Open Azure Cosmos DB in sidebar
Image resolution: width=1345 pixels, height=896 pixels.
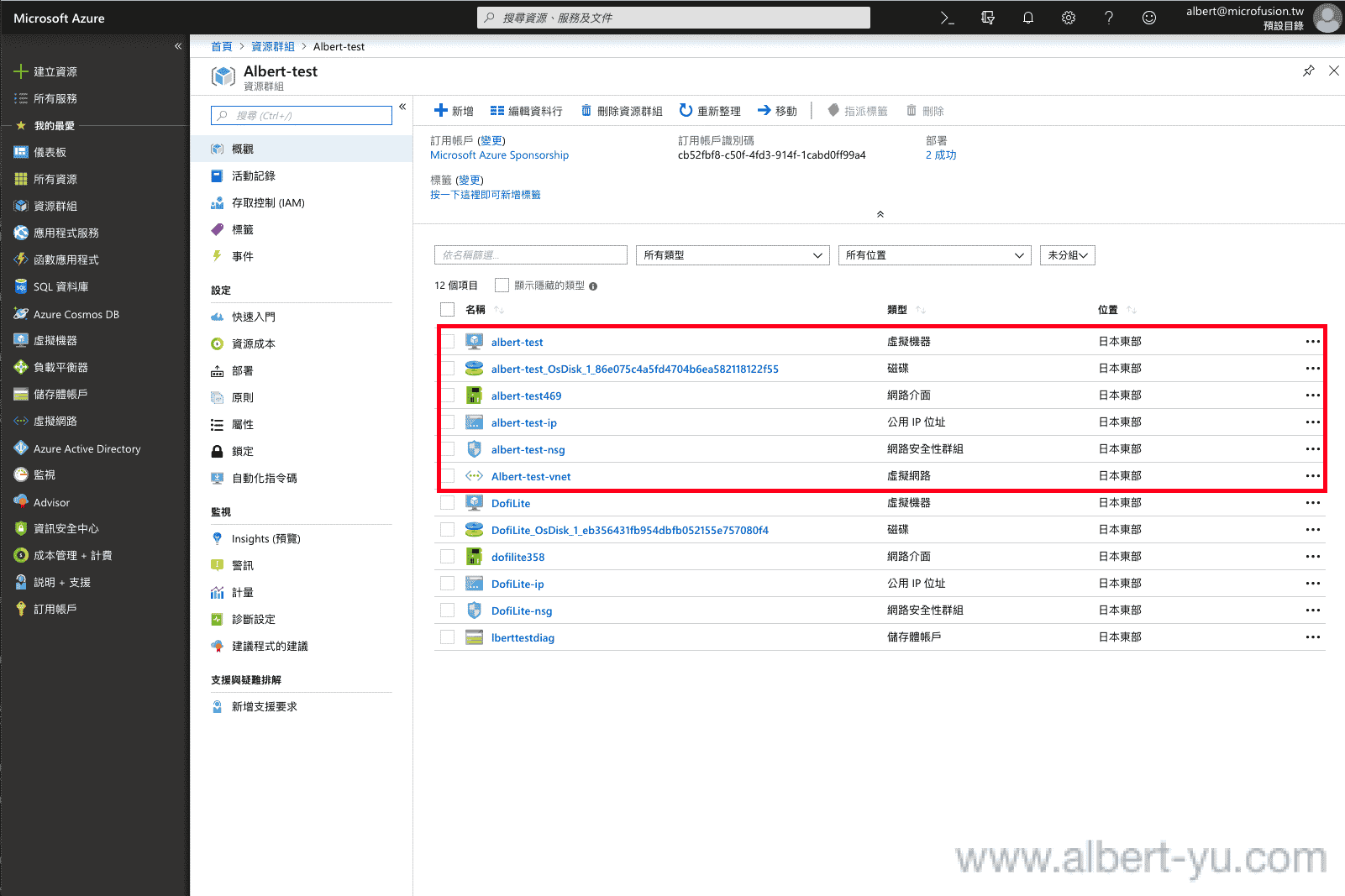(x=66, y=314)
